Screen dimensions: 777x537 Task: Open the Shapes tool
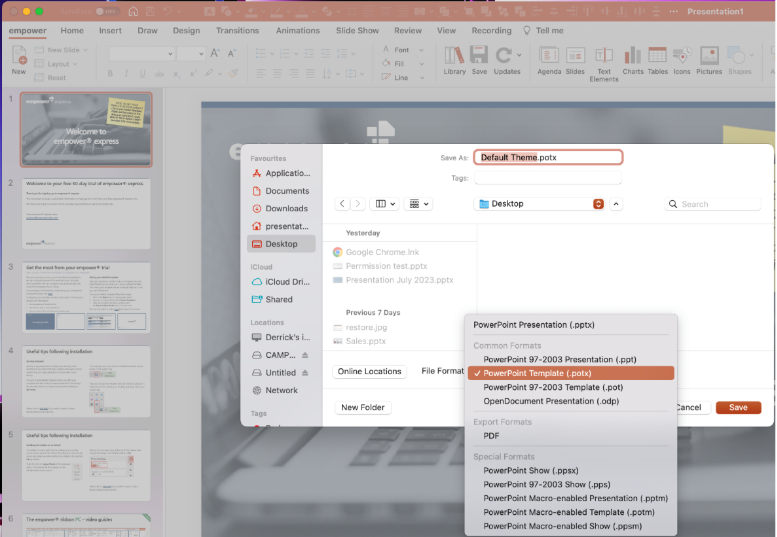pyautogui.click(x=739, y=60)
